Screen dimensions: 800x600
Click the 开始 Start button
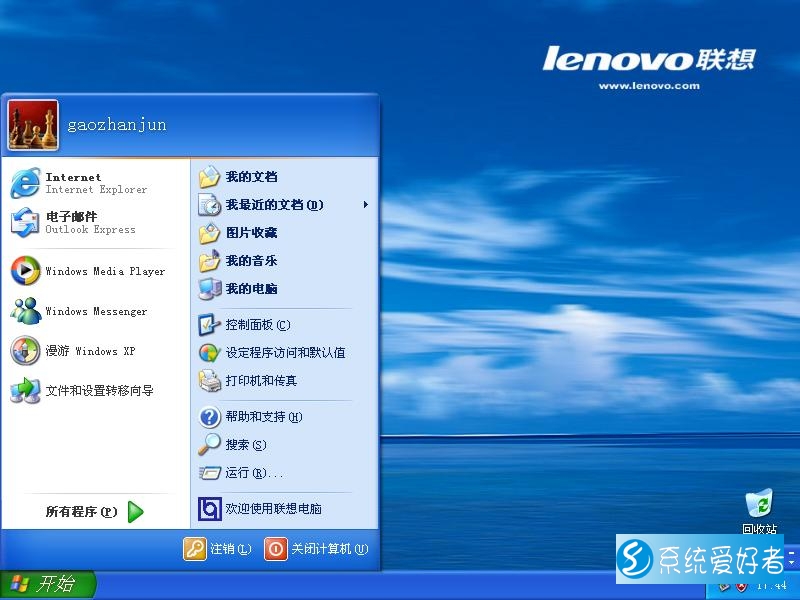(x=47, y=584)
